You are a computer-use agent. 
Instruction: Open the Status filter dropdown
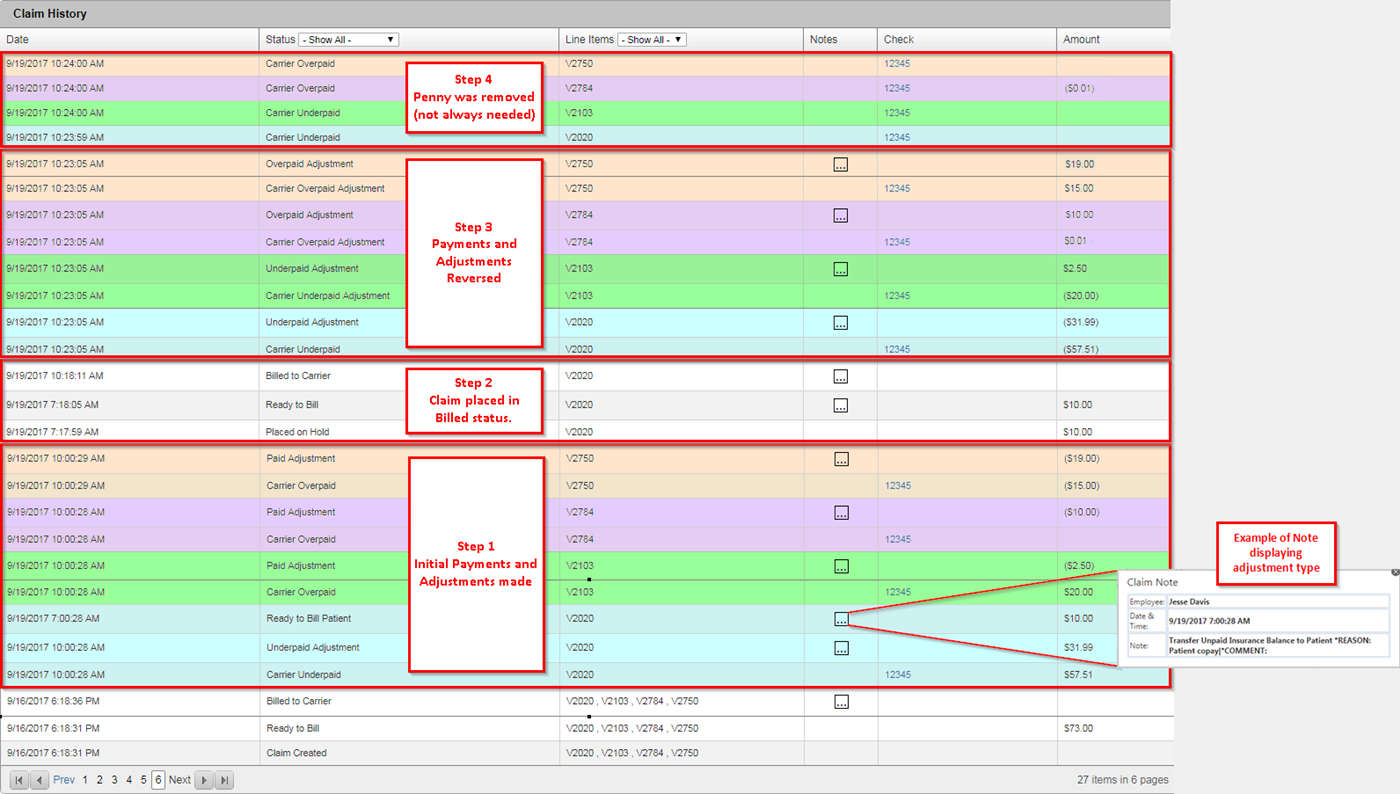tap(348, 40)
